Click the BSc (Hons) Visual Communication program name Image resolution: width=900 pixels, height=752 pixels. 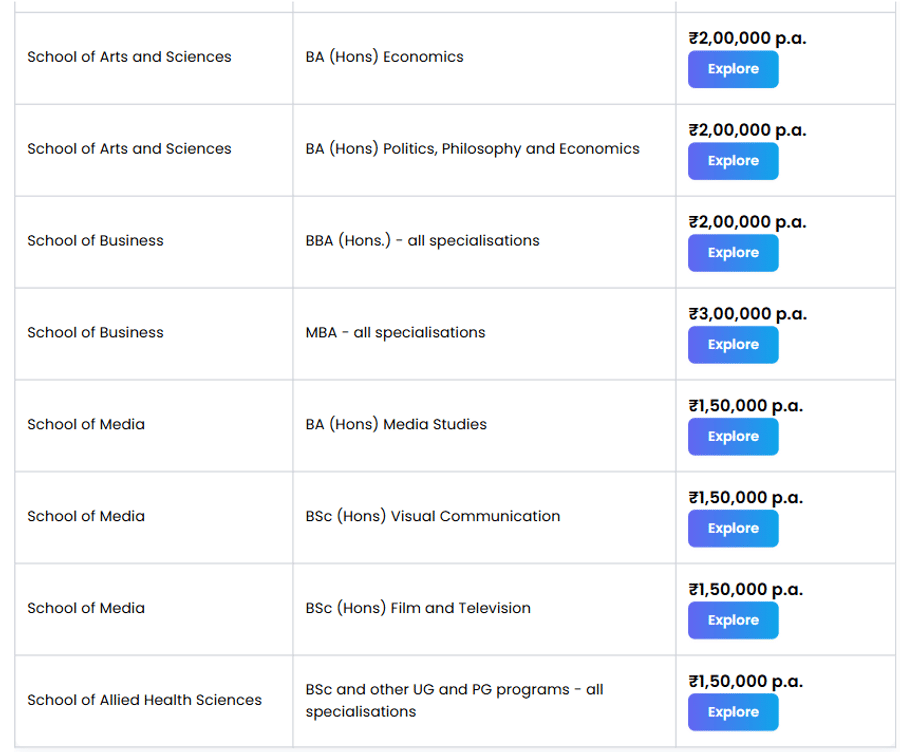coord(432,516)
